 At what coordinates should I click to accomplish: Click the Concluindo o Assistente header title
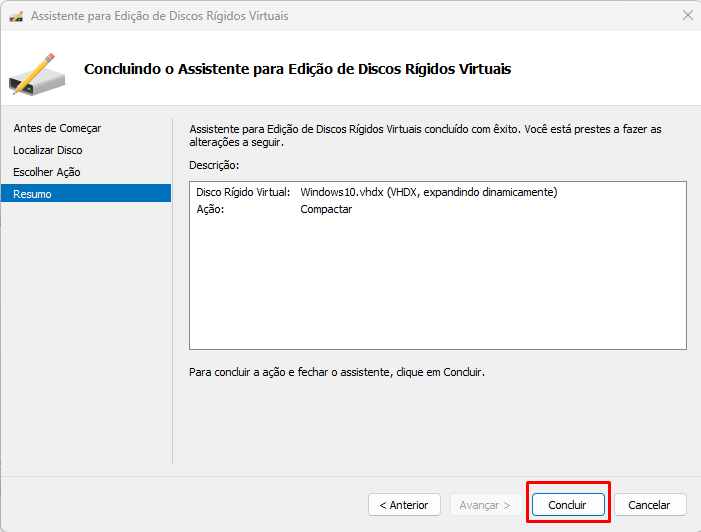(297, 70)
